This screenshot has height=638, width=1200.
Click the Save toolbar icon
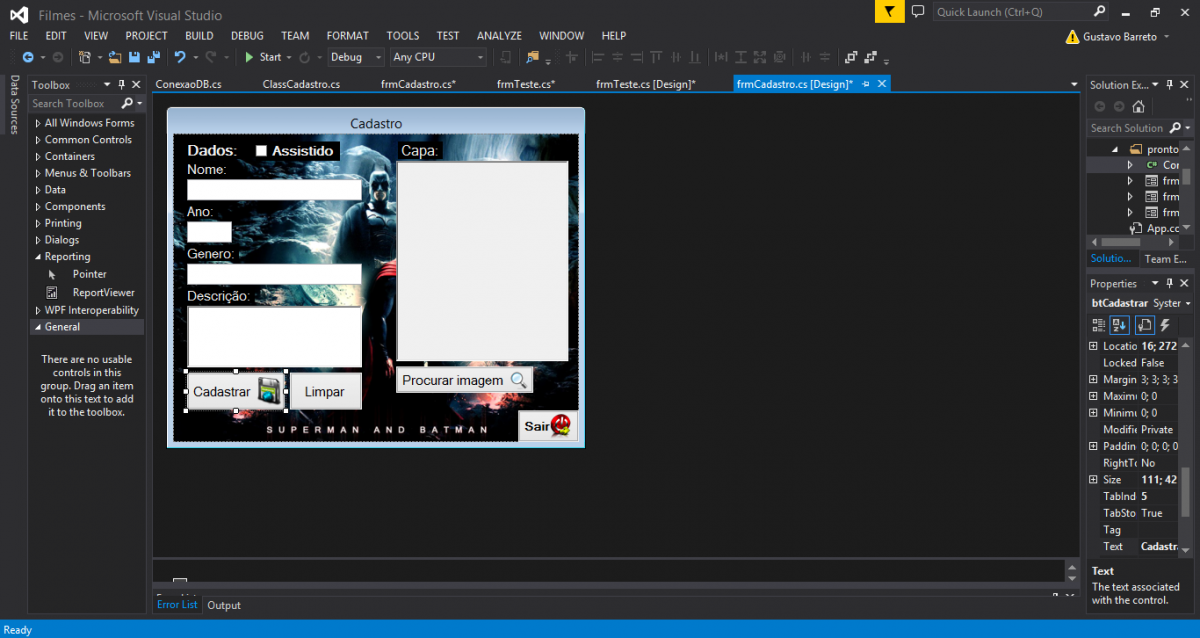133,57
